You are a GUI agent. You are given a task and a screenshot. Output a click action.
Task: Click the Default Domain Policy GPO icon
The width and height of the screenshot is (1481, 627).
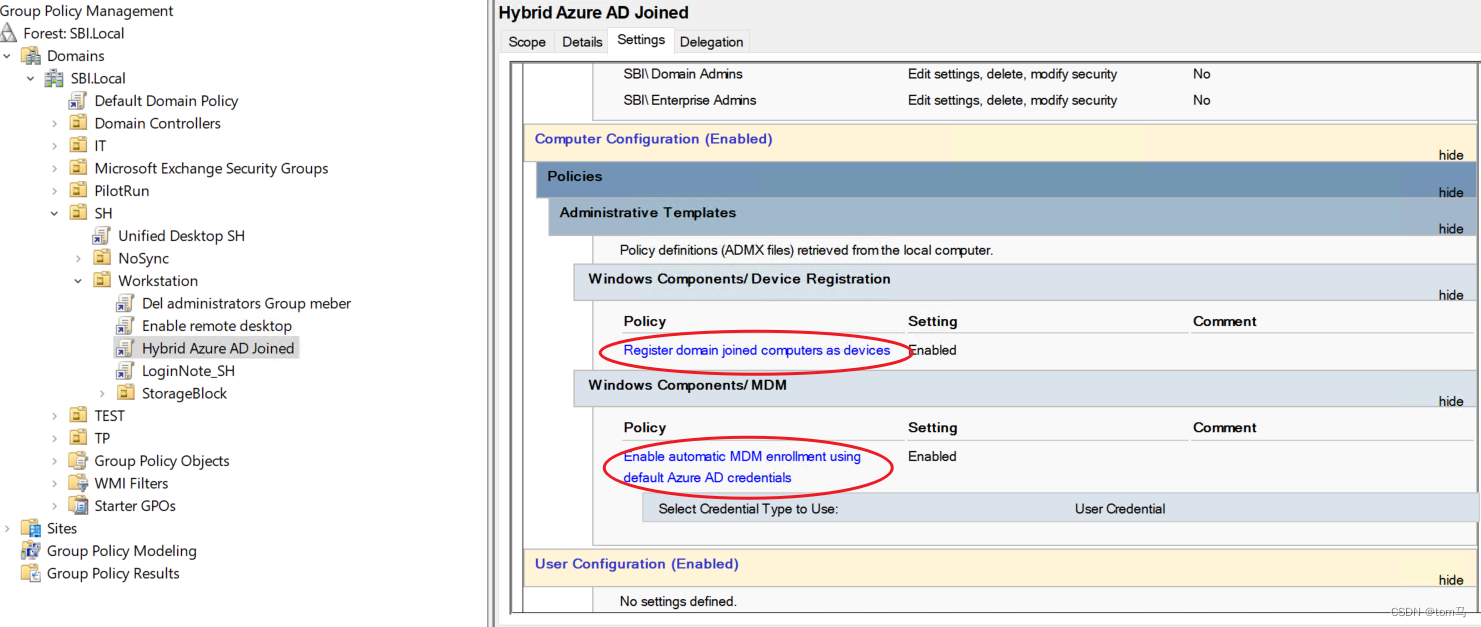(78, 101)
